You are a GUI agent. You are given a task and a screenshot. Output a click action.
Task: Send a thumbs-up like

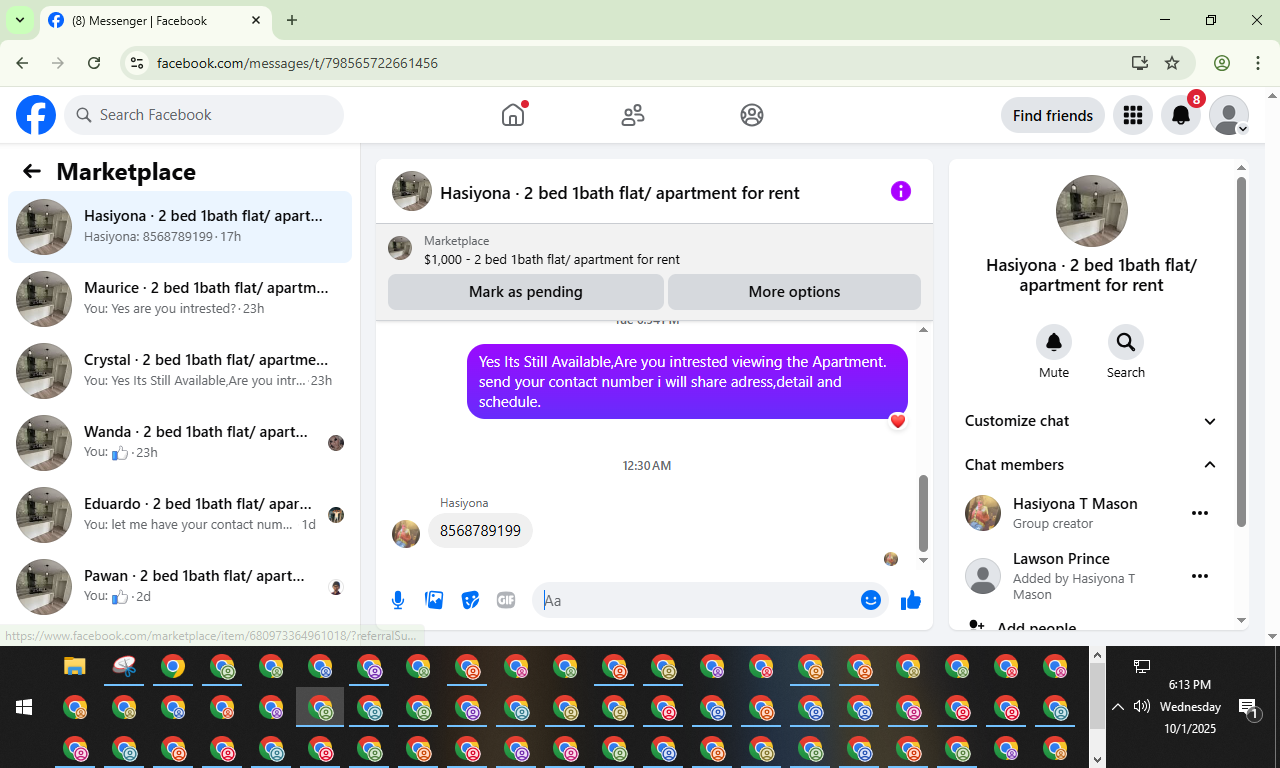(910, 600)
